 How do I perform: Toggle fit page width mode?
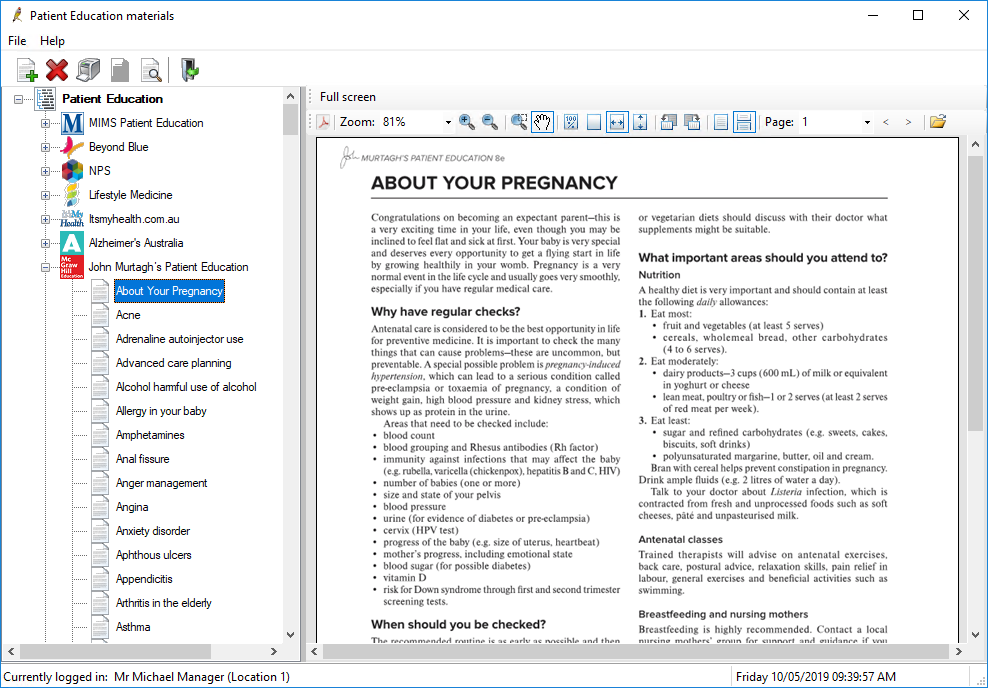617,122
